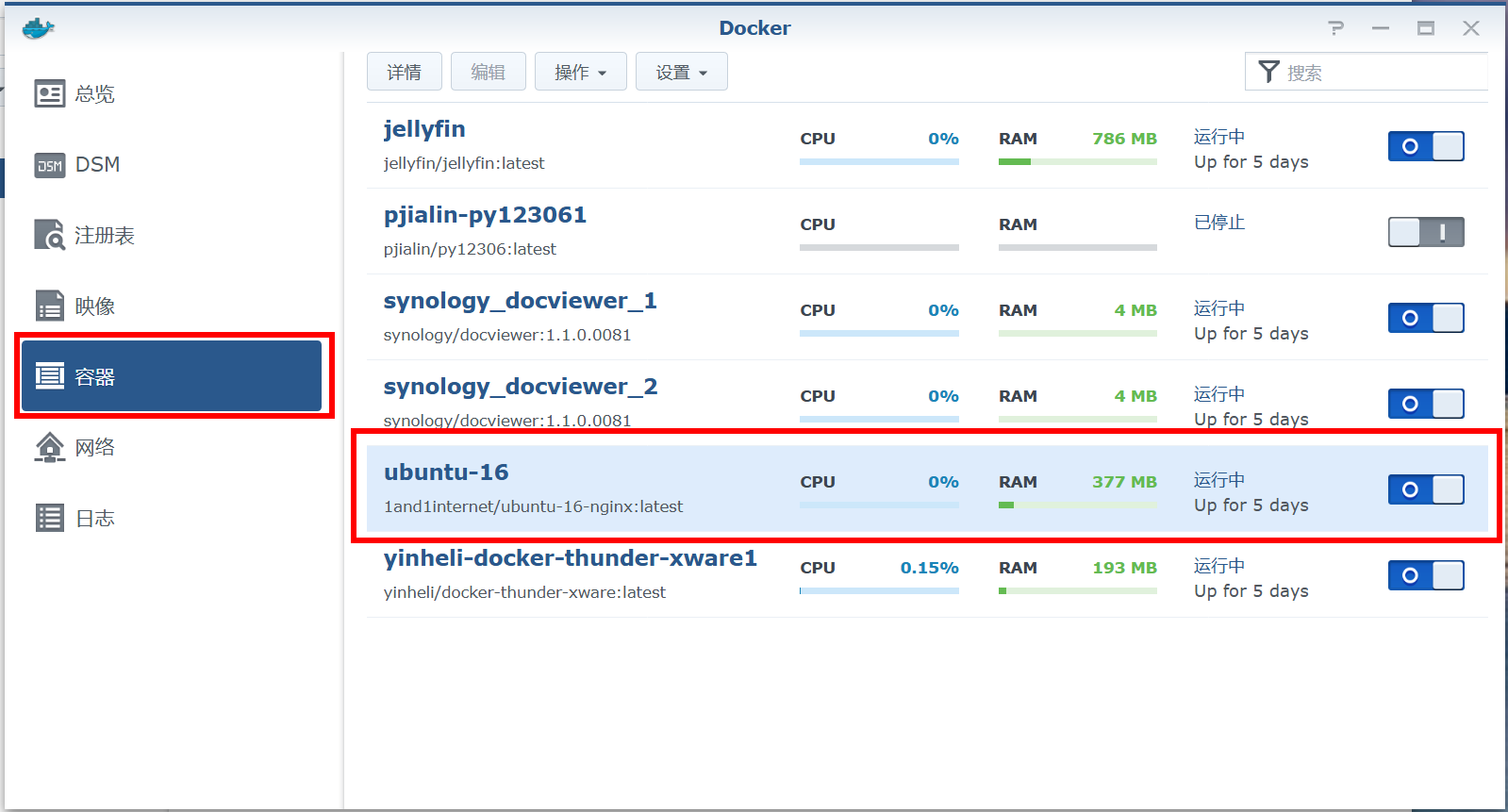The height and width of the screenshot is (812, 1508).
Task: Expand the 设置 settings dropdown
Action: tap(681, 72)
